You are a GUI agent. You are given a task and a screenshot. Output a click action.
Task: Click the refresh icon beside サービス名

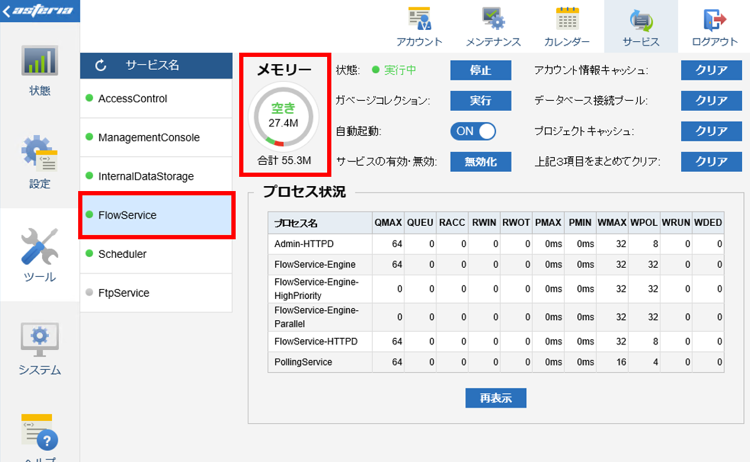[x=100, y=66]
